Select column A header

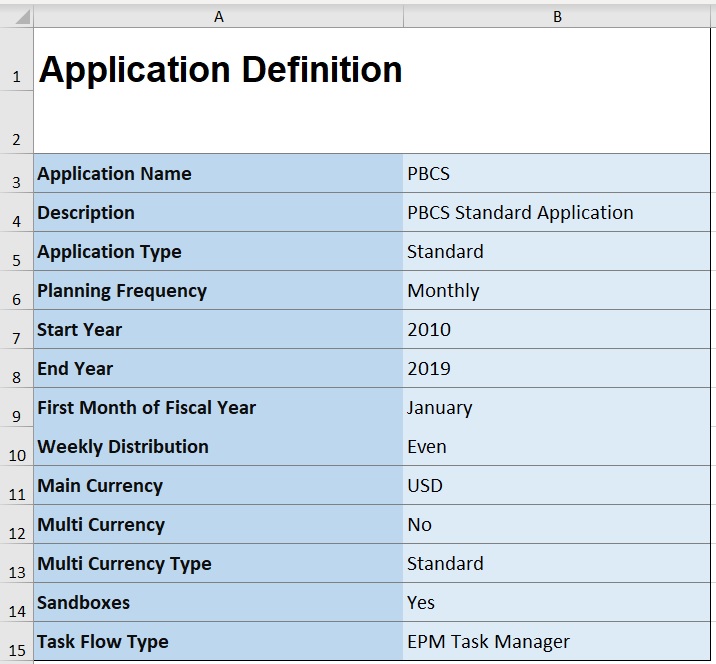[218, 17]
